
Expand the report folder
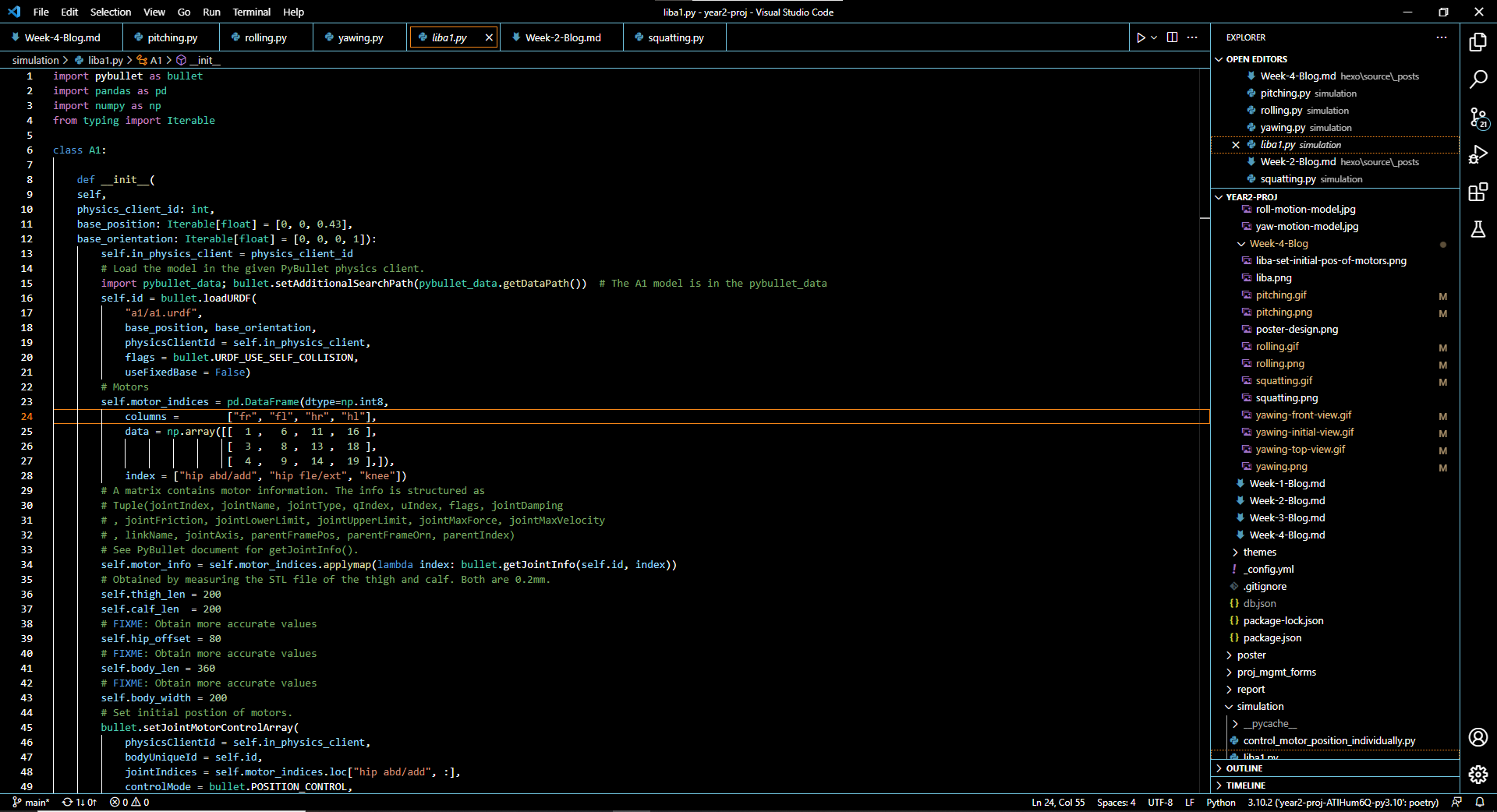[x=1251, y=690]
